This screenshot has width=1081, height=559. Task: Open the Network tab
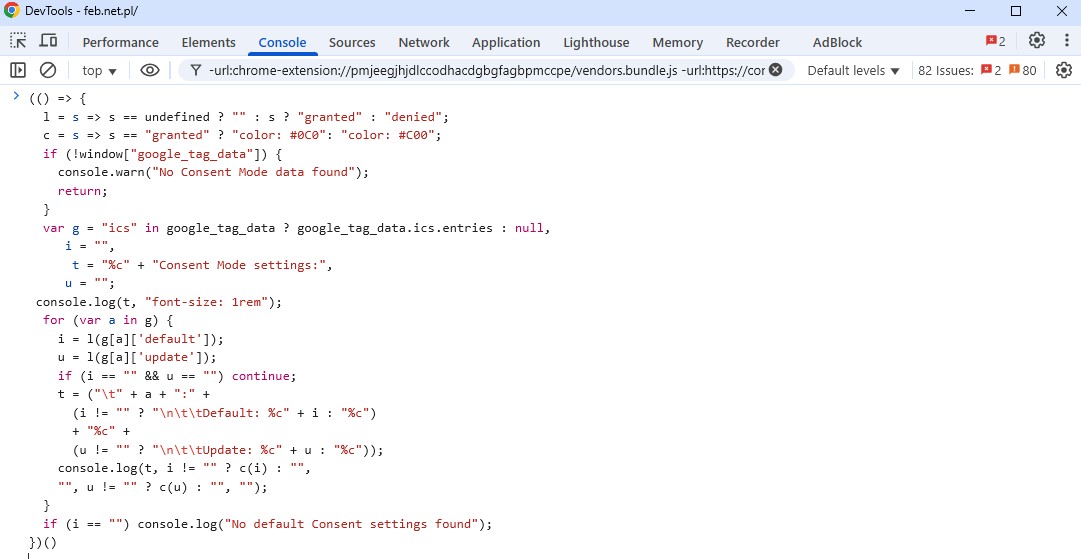[x=424, y=42]
